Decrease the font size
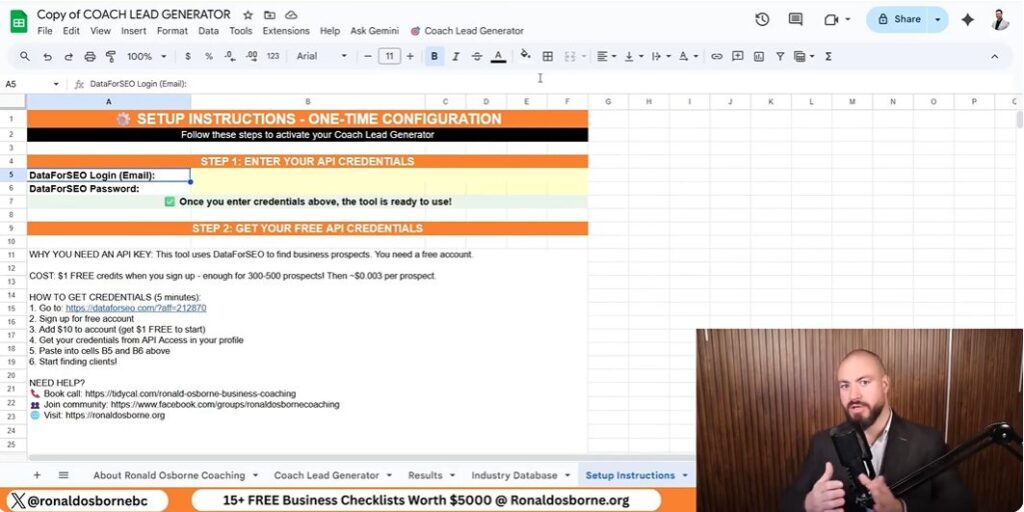1024x512 pixels. 368,57
